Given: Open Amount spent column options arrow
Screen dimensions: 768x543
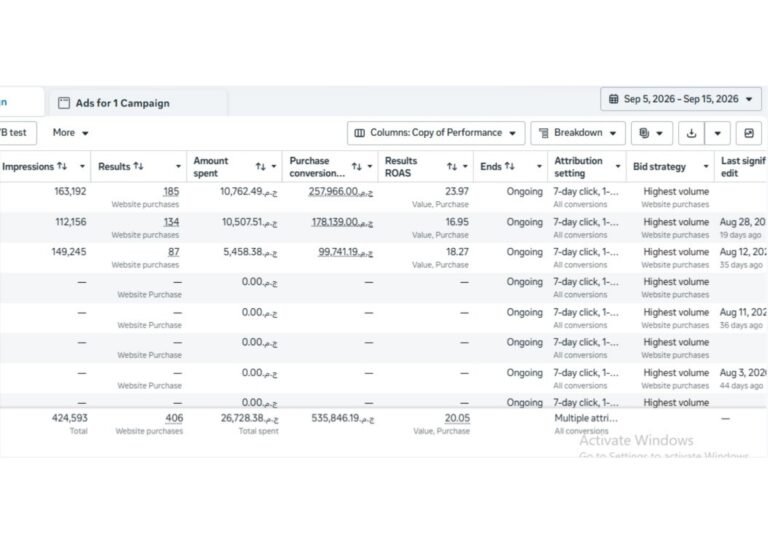Looking at the screenshot, I should [x=274, y=166].
